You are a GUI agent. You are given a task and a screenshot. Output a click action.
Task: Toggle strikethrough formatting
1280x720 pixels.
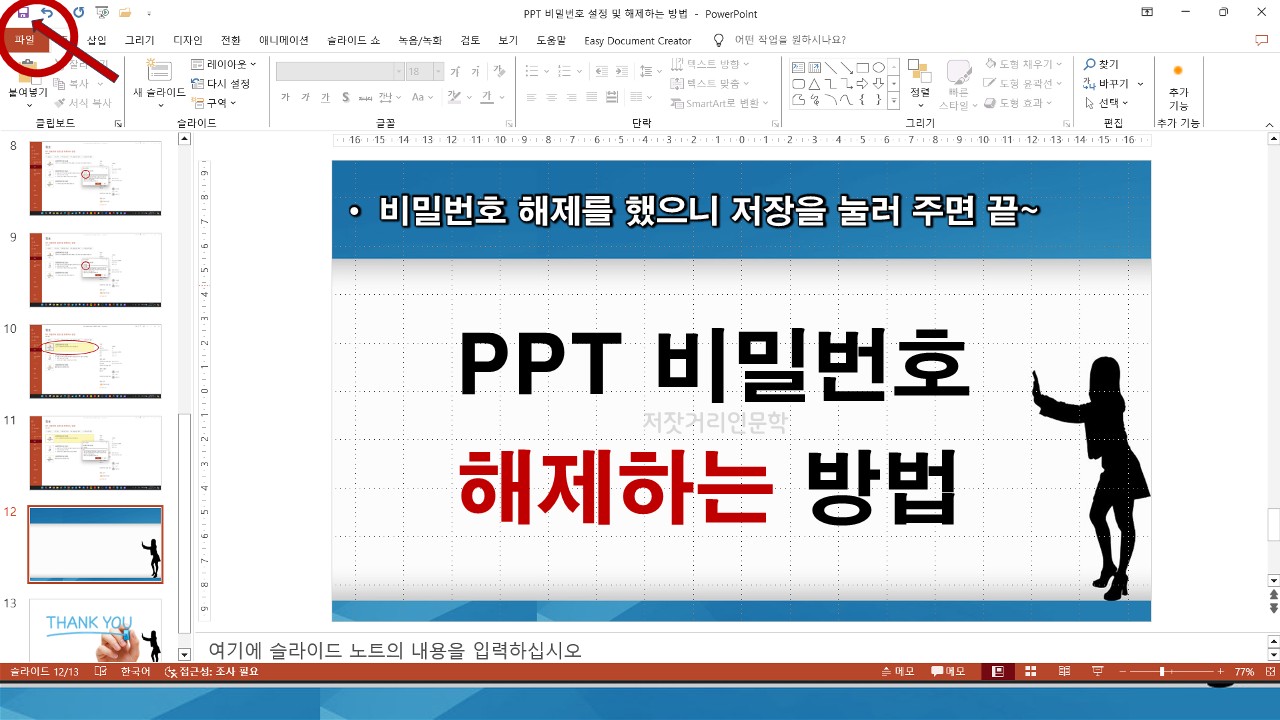click(x=366, y=97)
